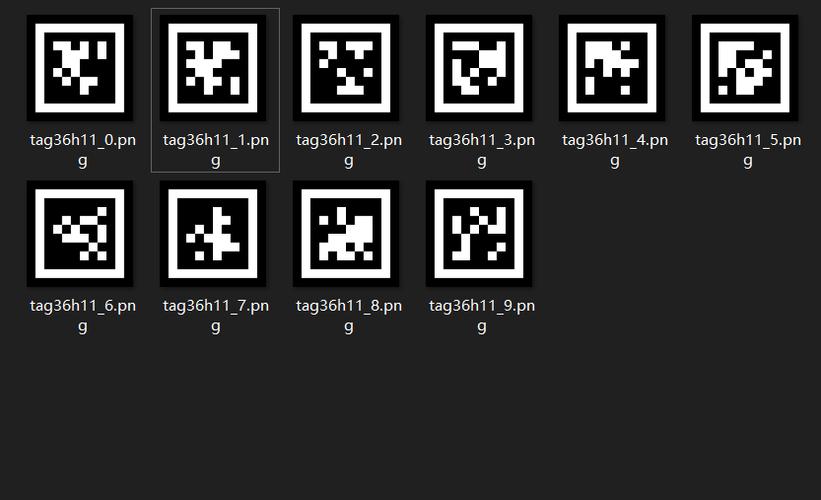The height and width of the screenshot is (500, 821).
Task: Click the tag36h11_9.png filename text
Action: click(482, 316)
